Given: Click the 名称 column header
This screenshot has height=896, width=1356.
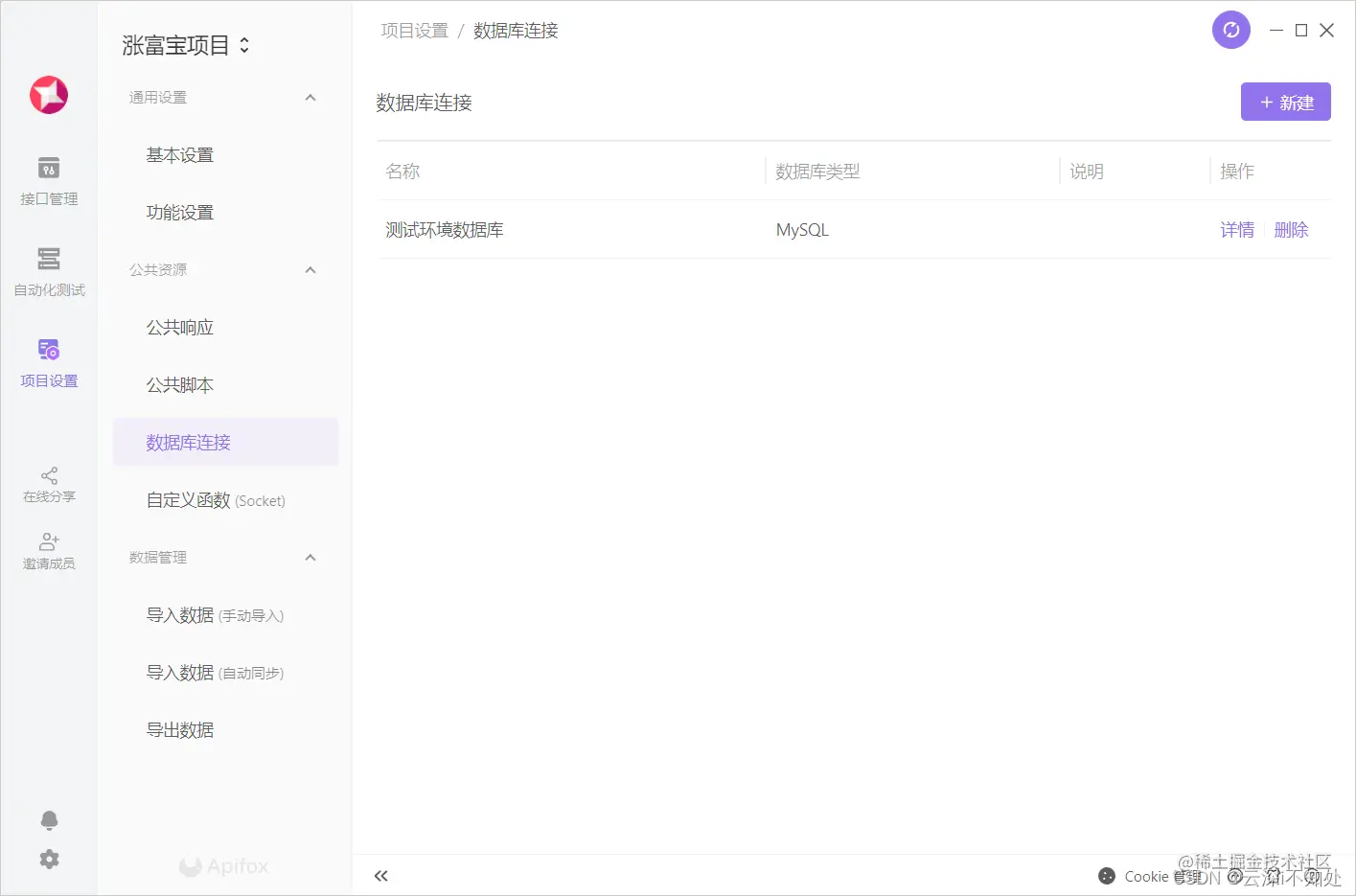Looking at the screenshot, I should [402, 172].
